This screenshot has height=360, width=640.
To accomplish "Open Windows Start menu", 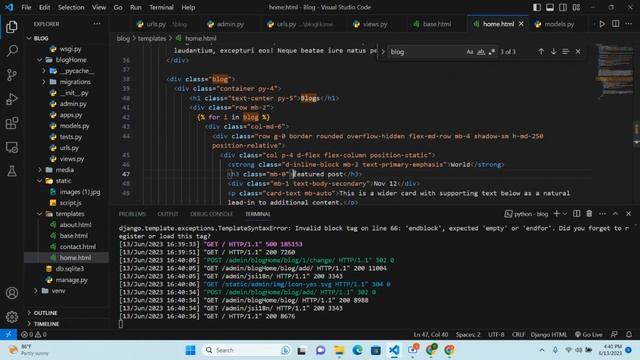I will (190, 350).
